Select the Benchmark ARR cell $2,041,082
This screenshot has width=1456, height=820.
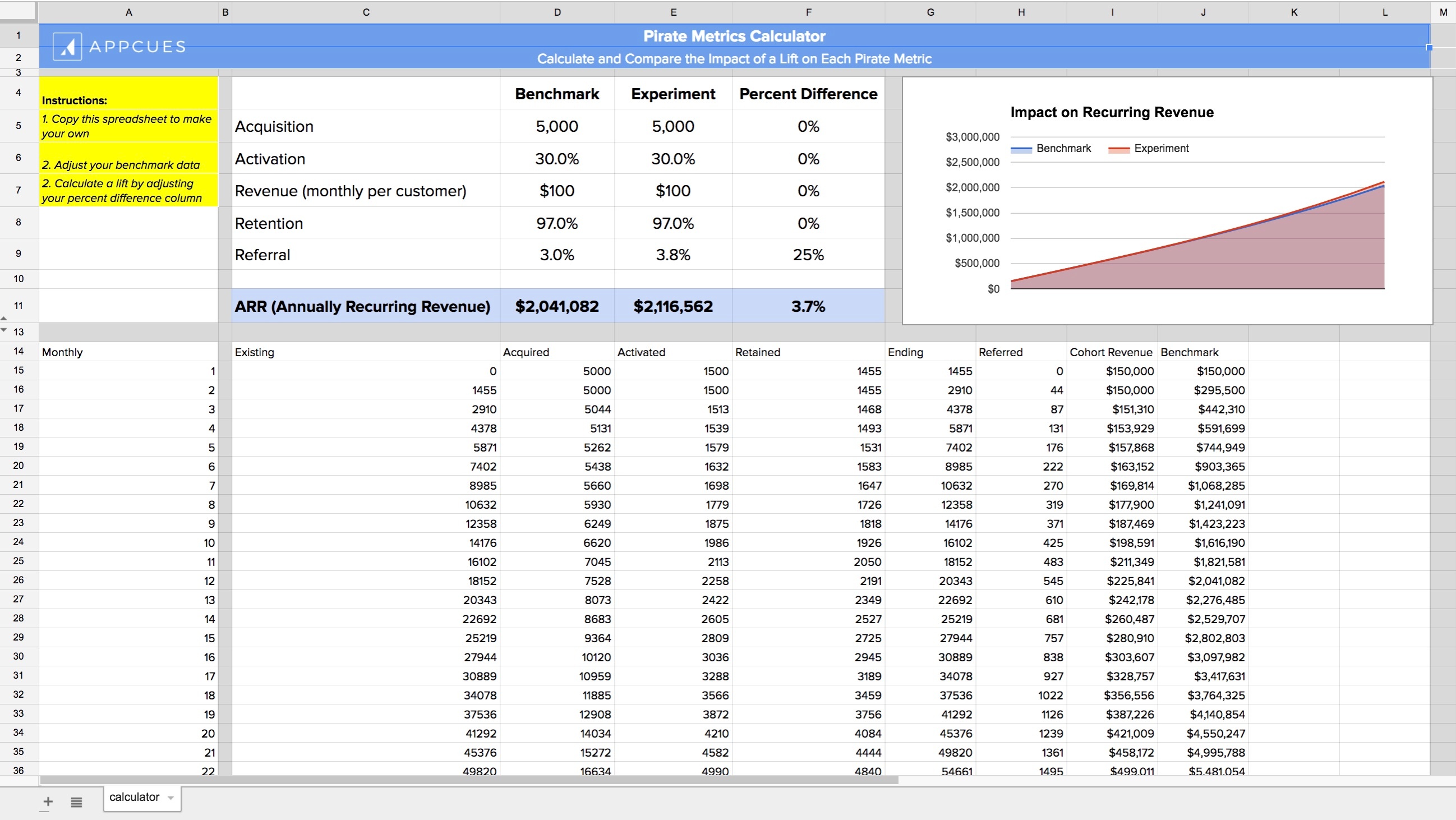[x=557, y=306]
